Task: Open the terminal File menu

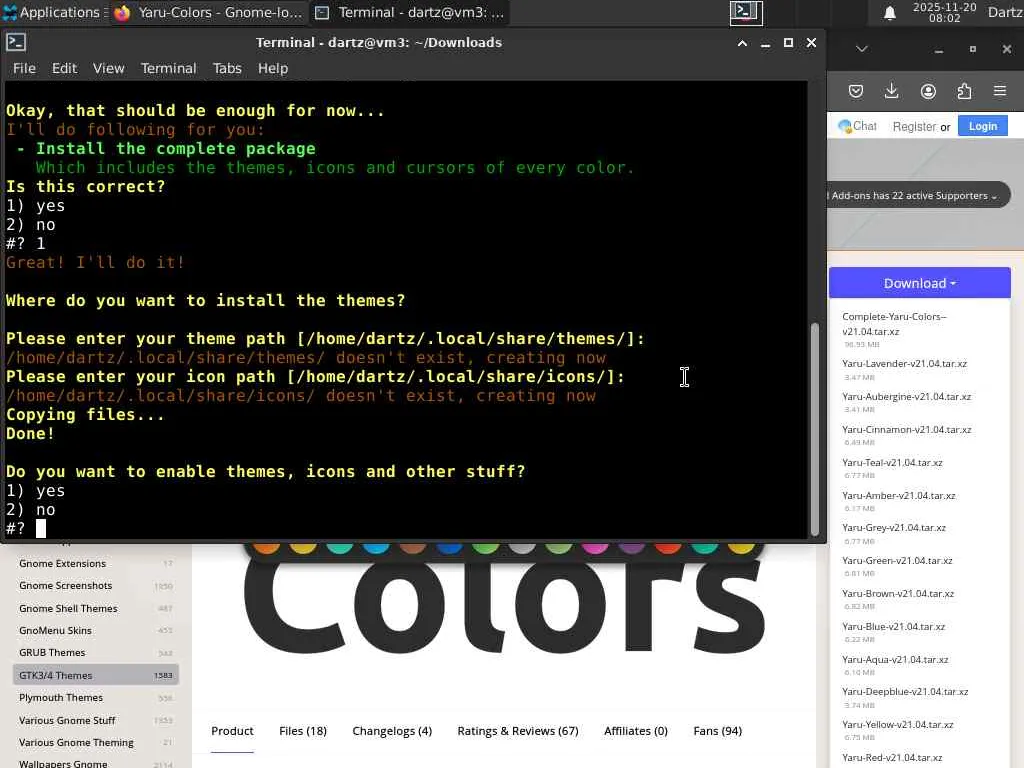Action: click(24, 68)
